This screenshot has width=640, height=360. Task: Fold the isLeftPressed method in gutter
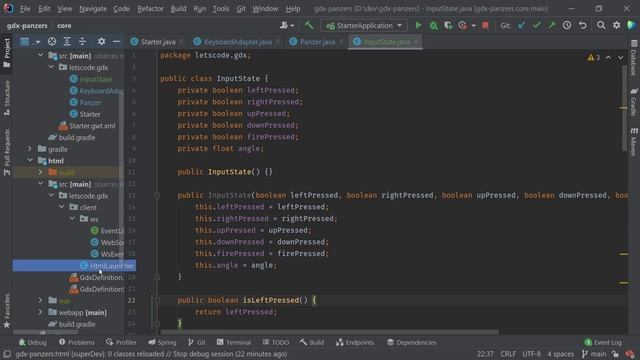157,300
